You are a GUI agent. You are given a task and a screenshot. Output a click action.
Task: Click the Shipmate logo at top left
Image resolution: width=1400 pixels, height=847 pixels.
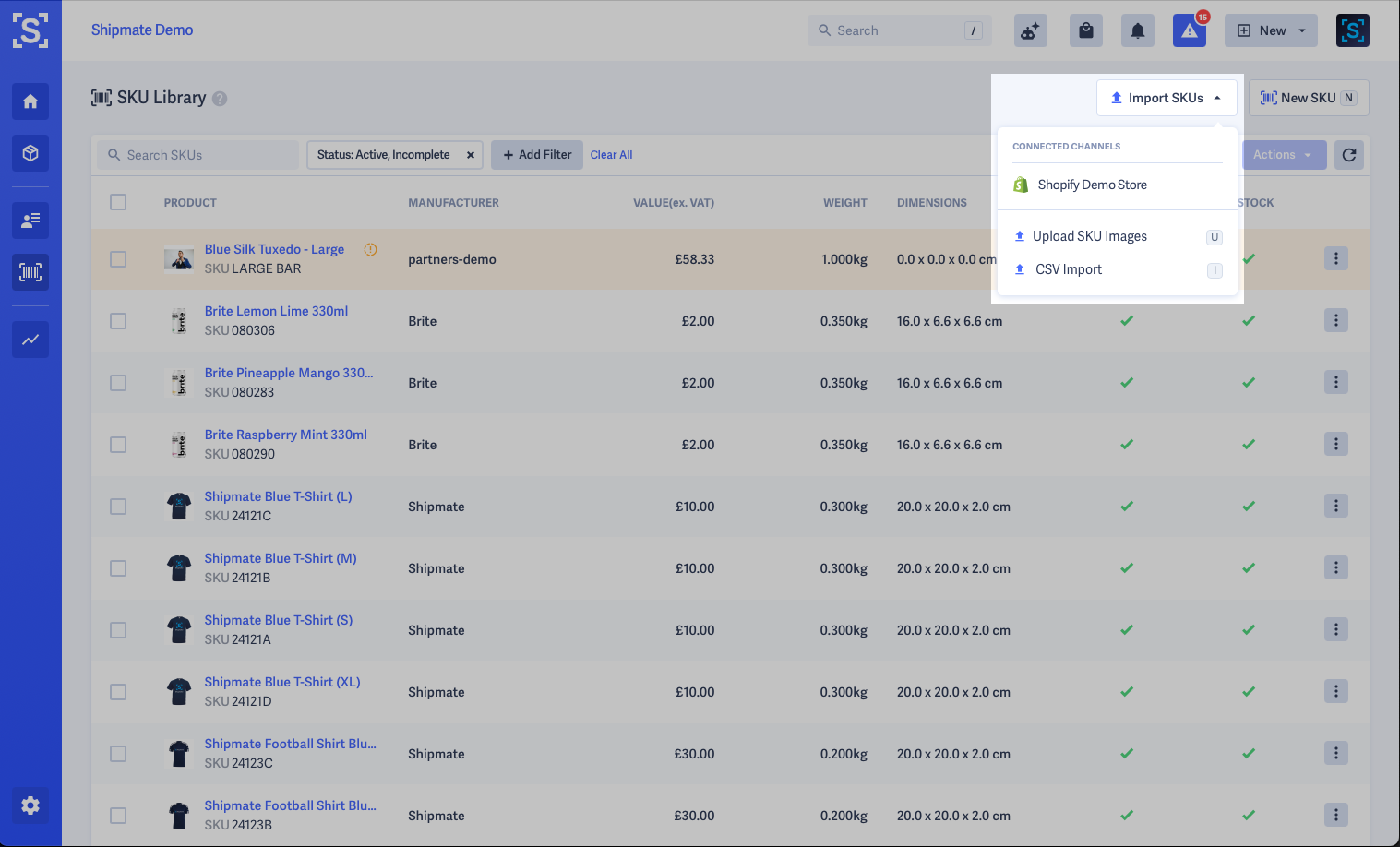point(30,30)
